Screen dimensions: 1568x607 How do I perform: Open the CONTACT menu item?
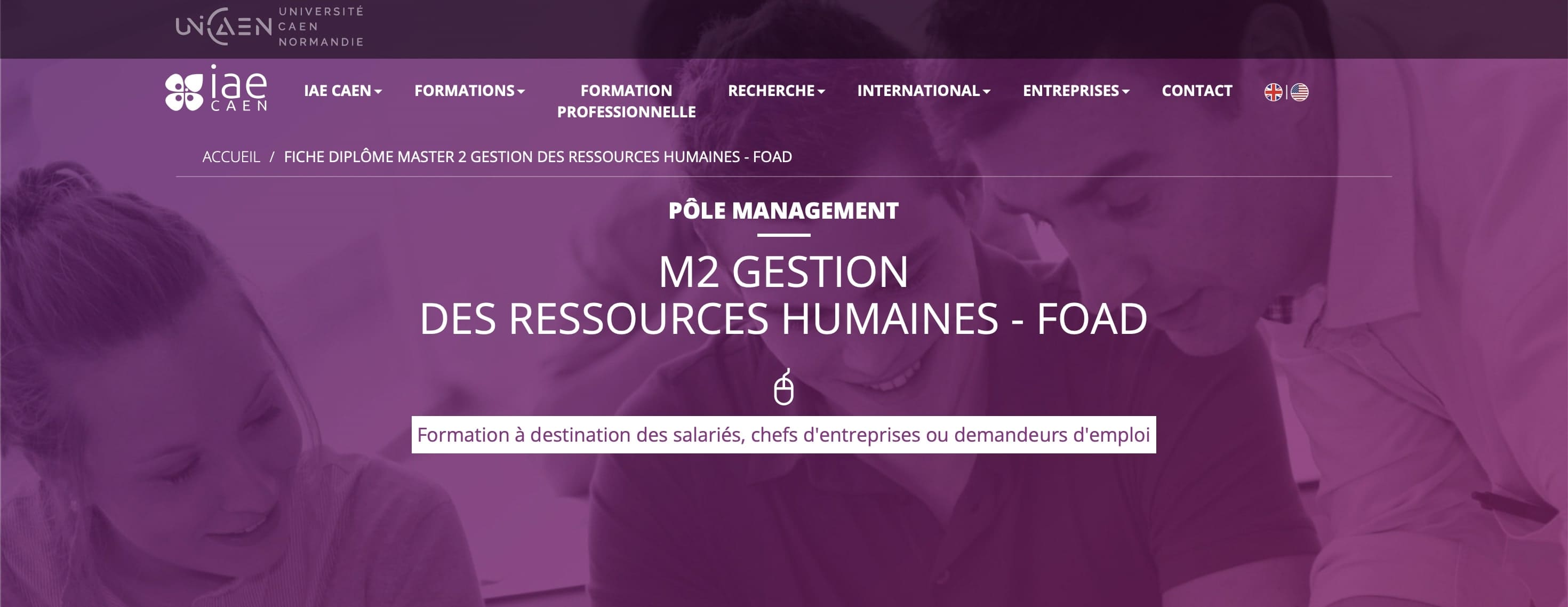tap(1197, 91)
